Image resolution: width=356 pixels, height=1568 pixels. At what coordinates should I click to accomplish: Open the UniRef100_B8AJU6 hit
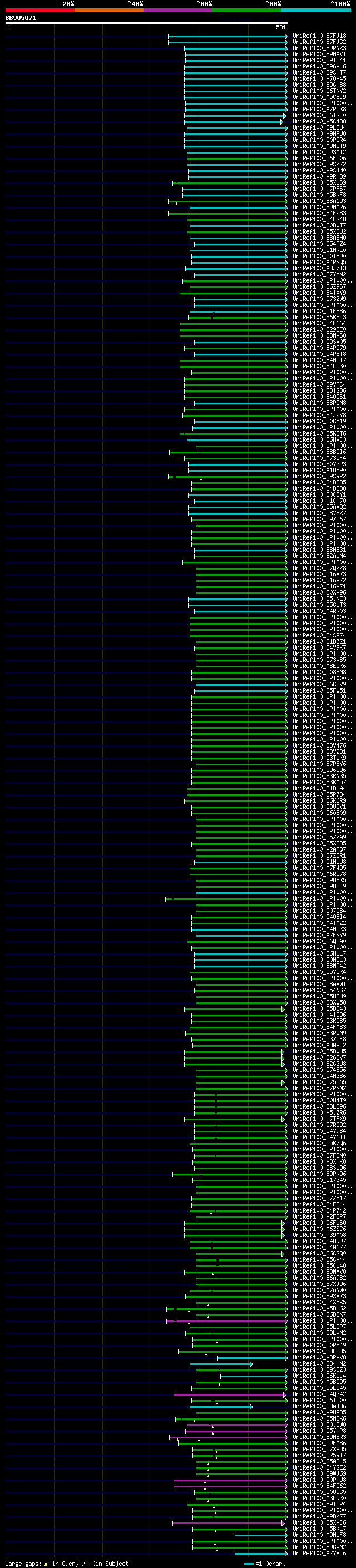tap(319, 1407)
